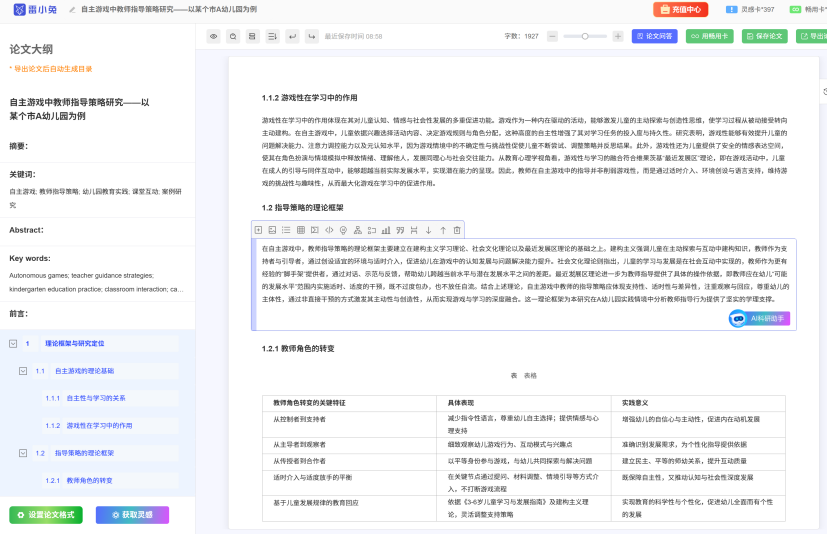Click the pencil edit icon beside paper title
The height and width of the screenshot is (534, 827).
coord(72,9)
